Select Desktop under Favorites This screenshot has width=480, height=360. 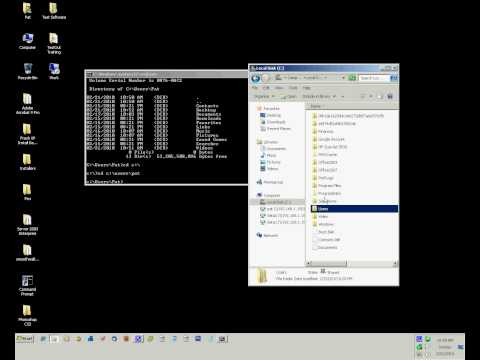270,115
